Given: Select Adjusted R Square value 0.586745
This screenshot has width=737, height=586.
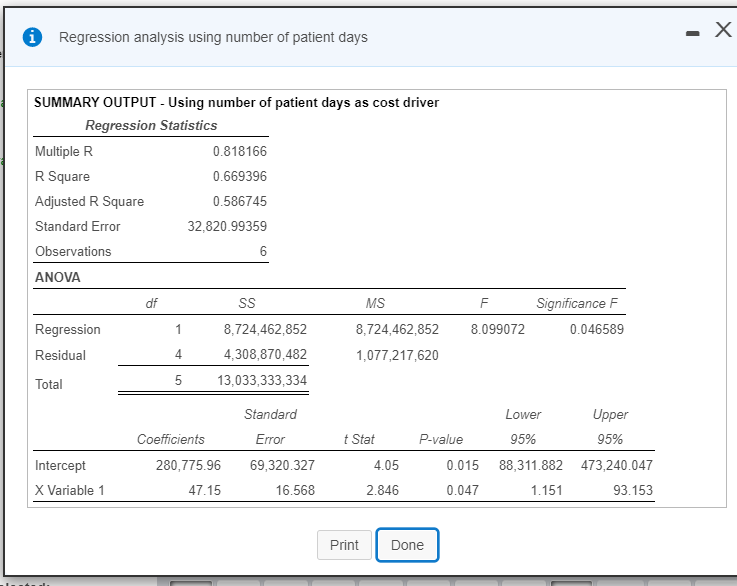Looking at the screenshot, I should click(x=240, y=201).
